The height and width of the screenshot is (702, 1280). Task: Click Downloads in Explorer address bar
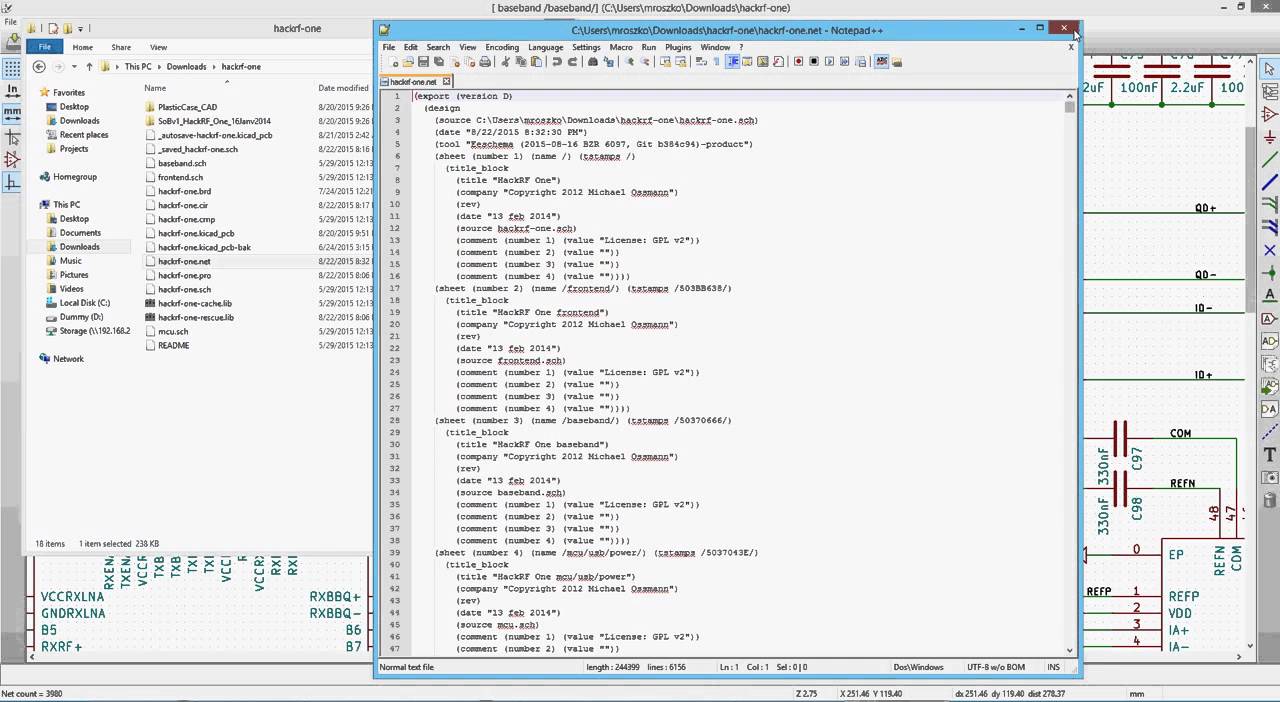(186, 67)
